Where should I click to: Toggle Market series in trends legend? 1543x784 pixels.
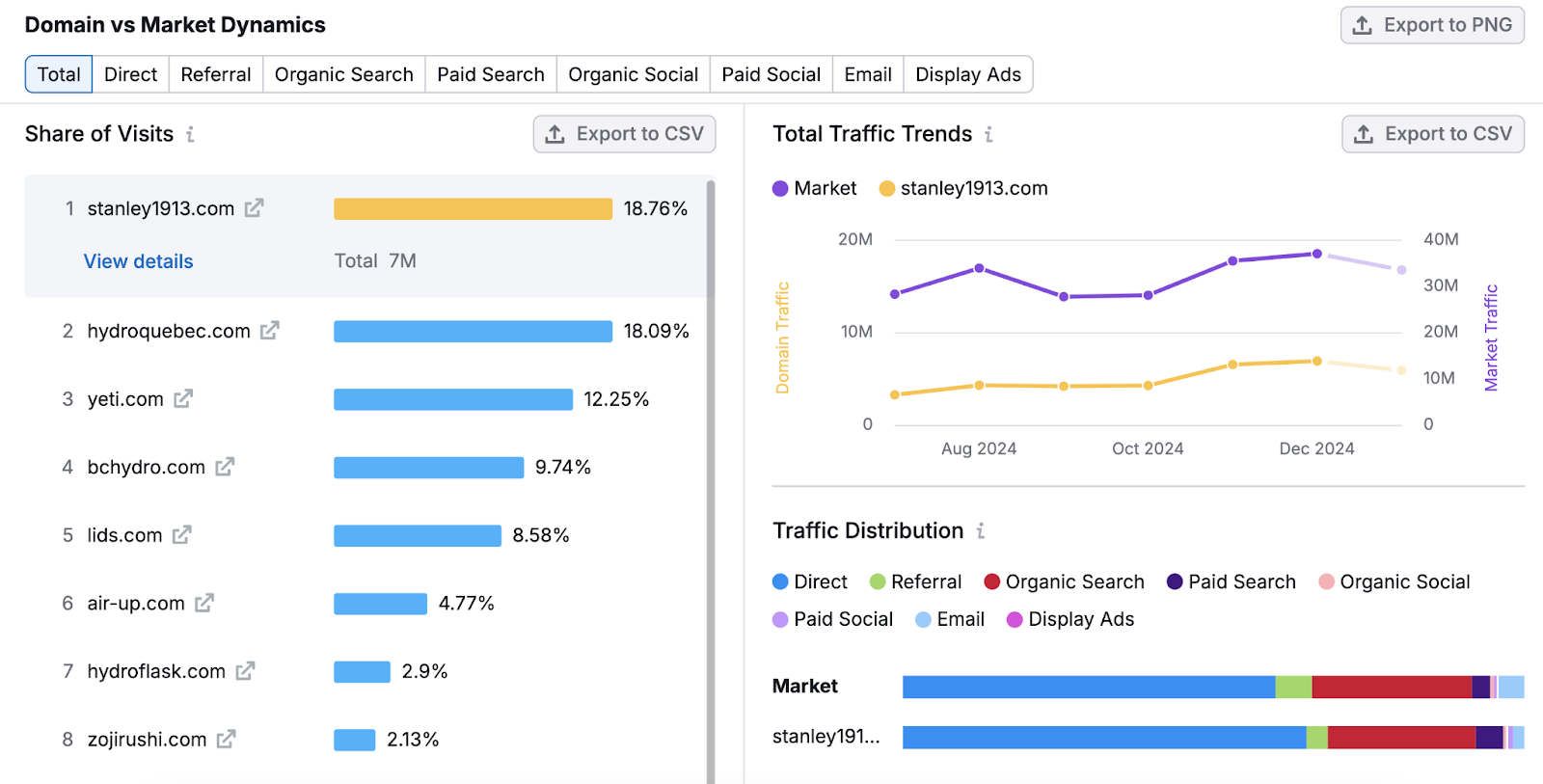(815, 188)
